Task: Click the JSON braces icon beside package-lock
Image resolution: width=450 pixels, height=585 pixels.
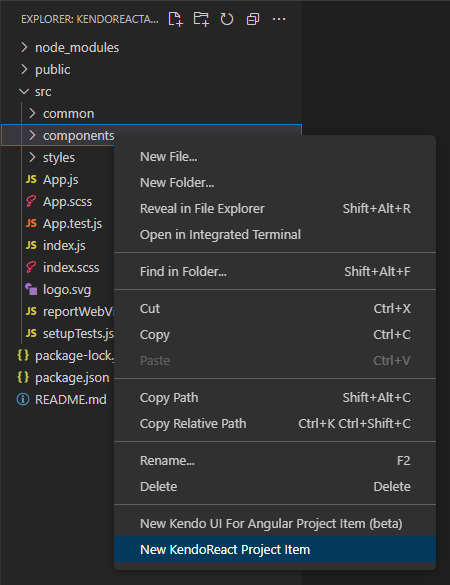Action: coord(23,355)
